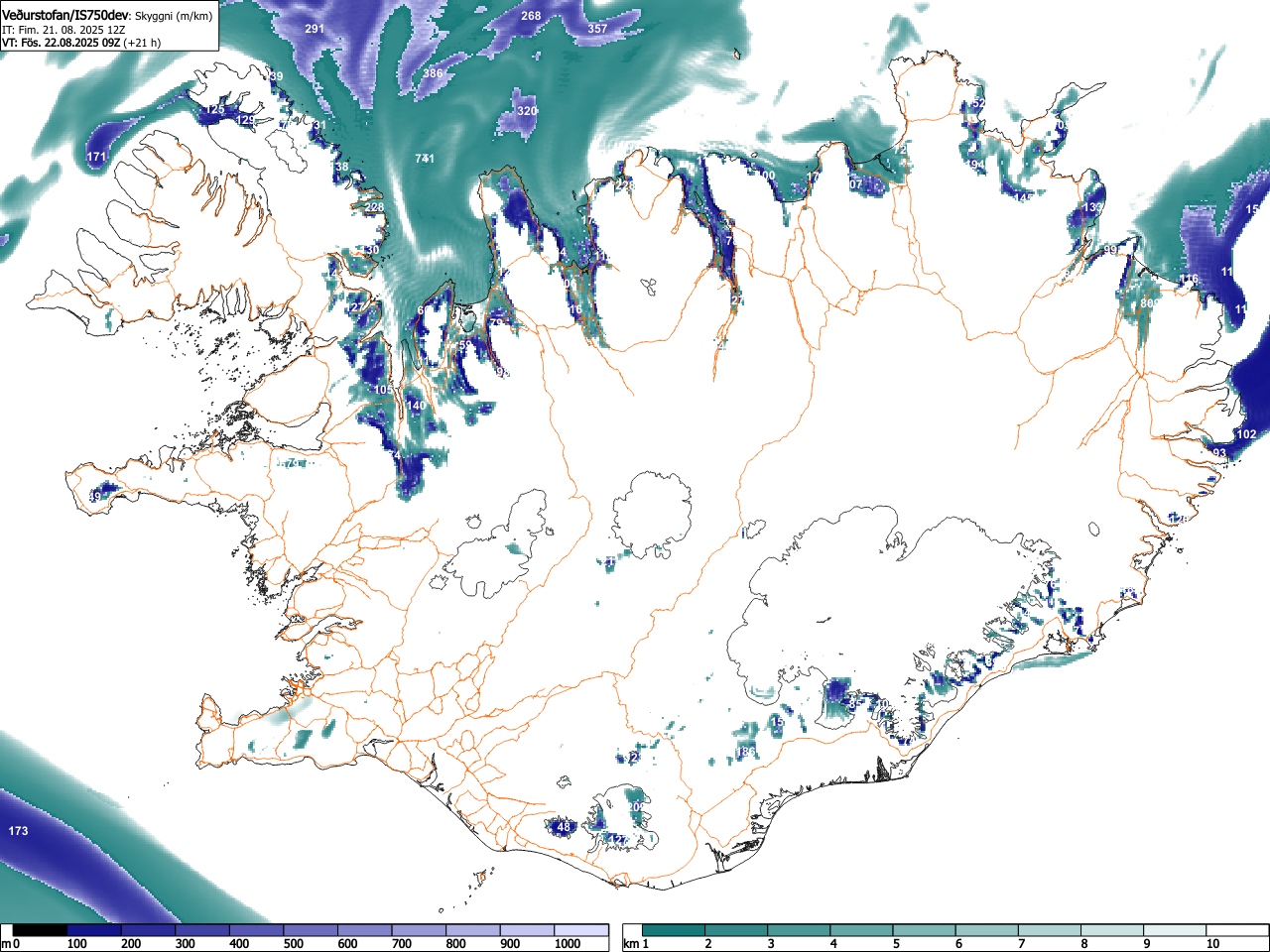Pick the 5–6 km legend color block

click(924, 930)
